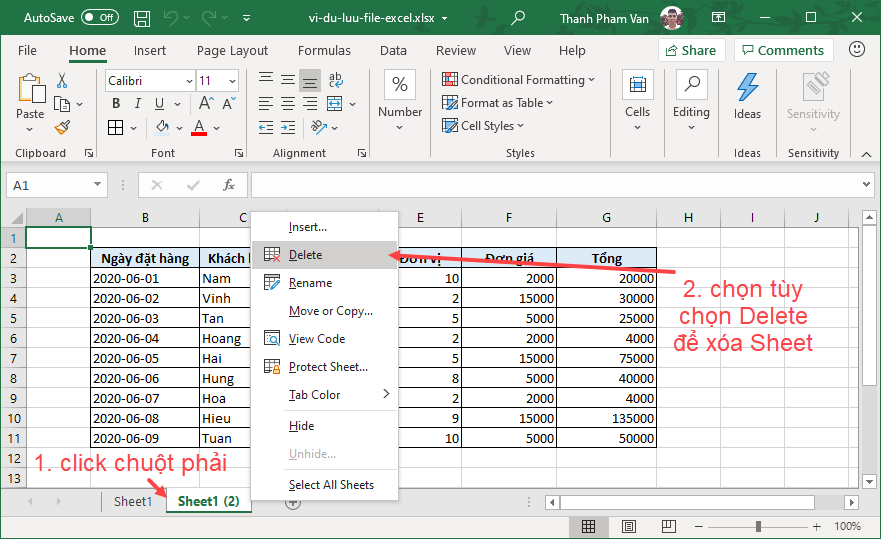Open the font size 11 dropdown
This screenshot has width=881, height=539.
[x=232, y=81]
